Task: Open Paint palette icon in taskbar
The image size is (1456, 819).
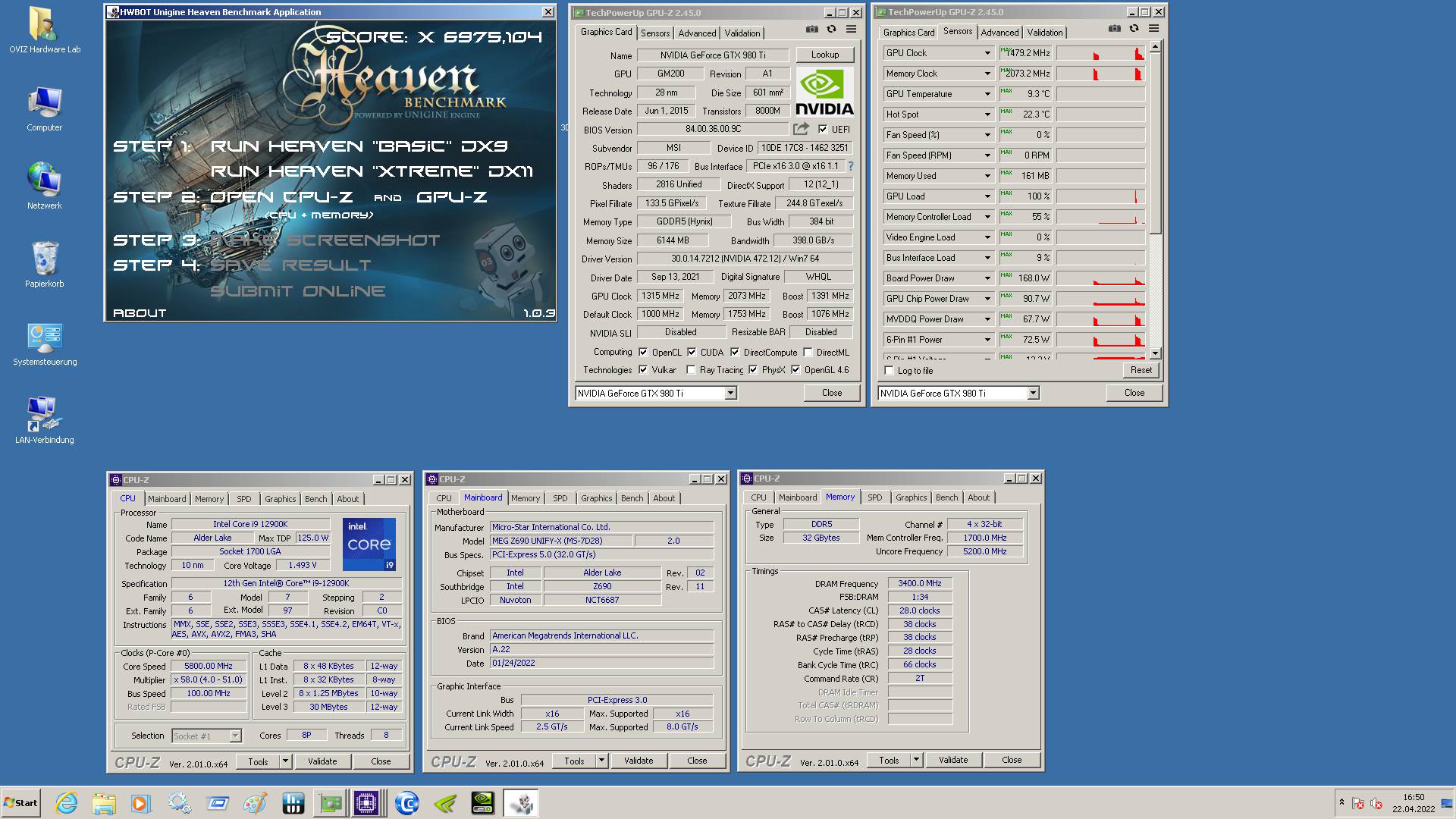Action: 255,803
